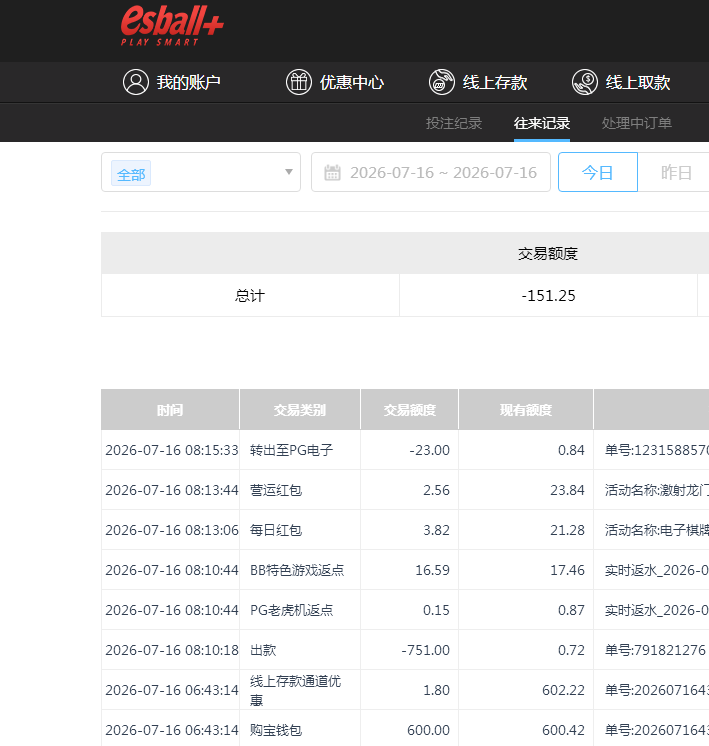The height and width of the screenshot is (746, 709).
Task: Click the amount 2.56
Action: pos(436,490)
